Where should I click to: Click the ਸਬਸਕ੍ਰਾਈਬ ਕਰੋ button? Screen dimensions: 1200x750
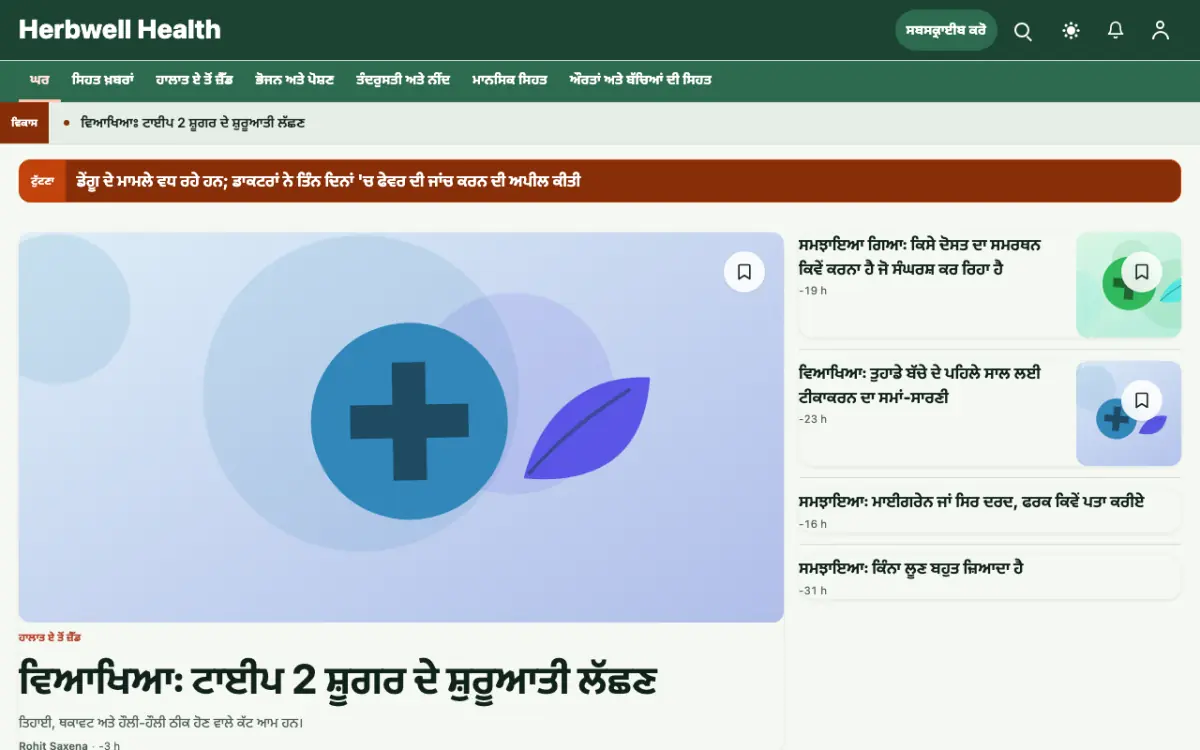946,31
